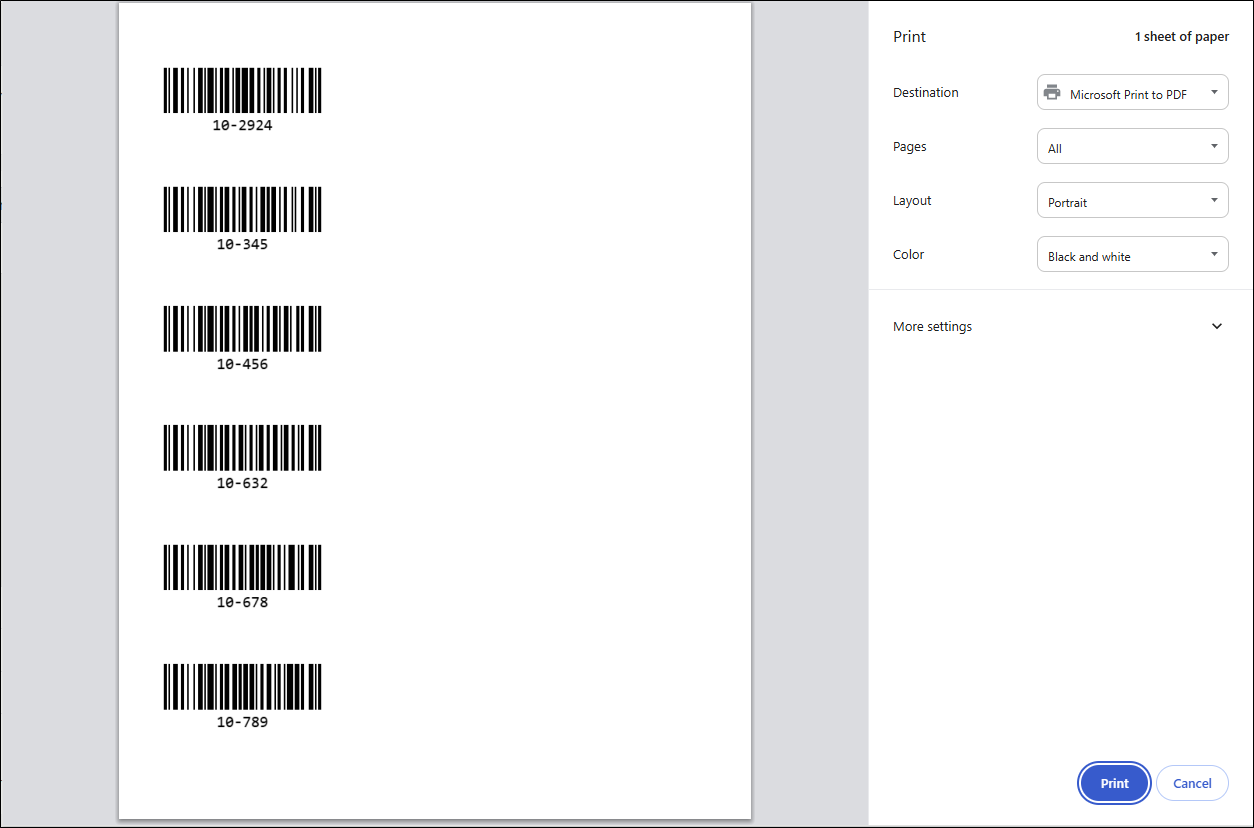Click the Print dialog heading
1254x828 pixels.
(909, 37)
